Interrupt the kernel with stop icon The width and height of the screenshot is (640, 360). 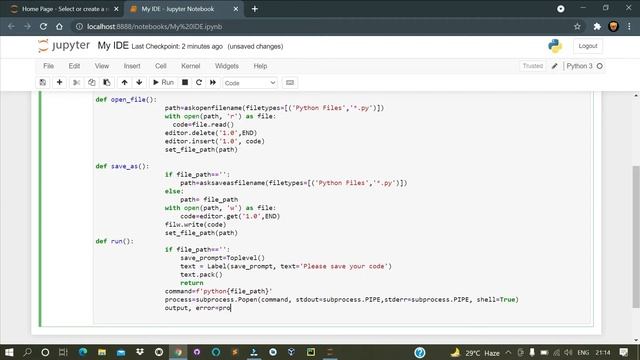(x=185, y=83)
